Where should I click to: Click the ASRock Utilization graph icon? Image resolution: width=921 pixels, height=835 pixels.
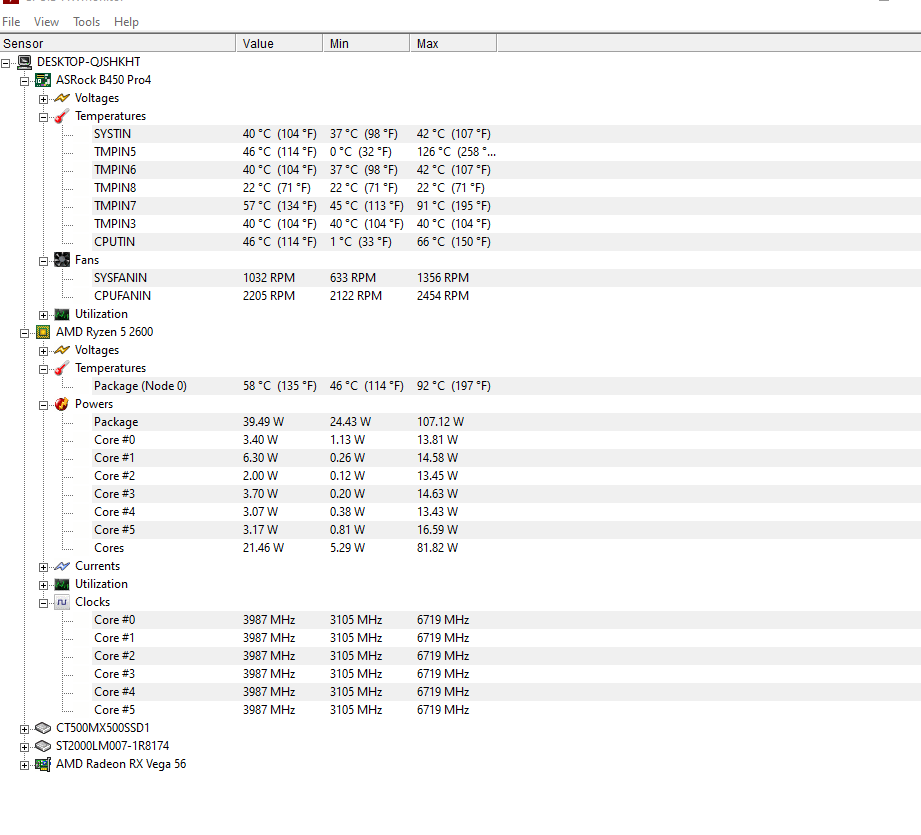point(62,314)
